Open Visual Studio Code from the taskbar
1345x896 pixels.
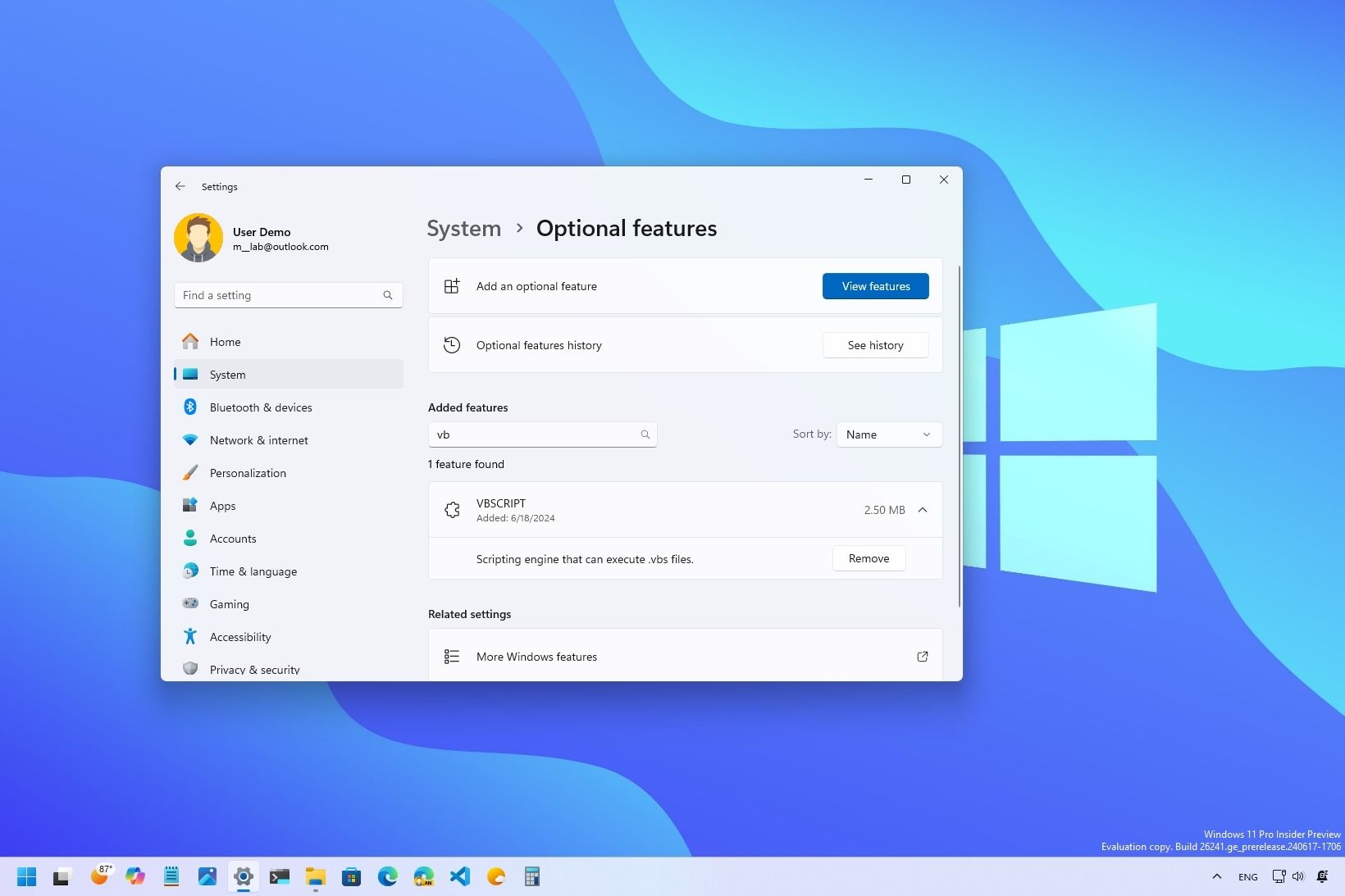460,877
